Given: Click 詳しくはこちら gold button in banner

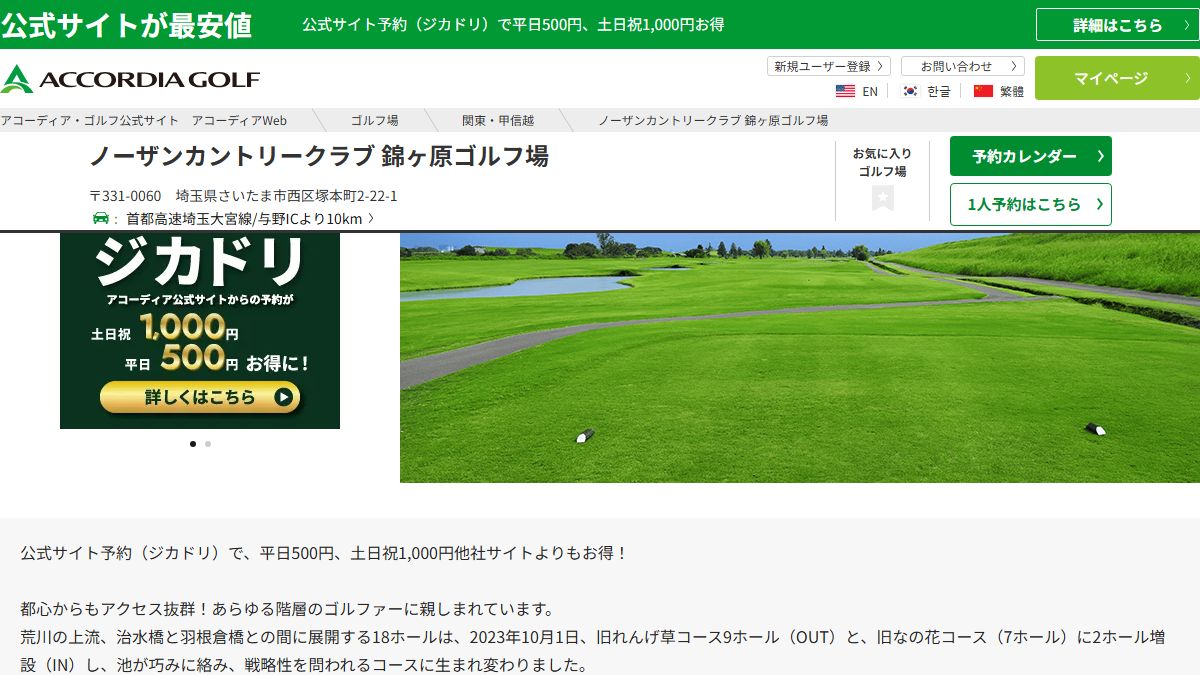Looking at the screenshot, I should 200,397.
